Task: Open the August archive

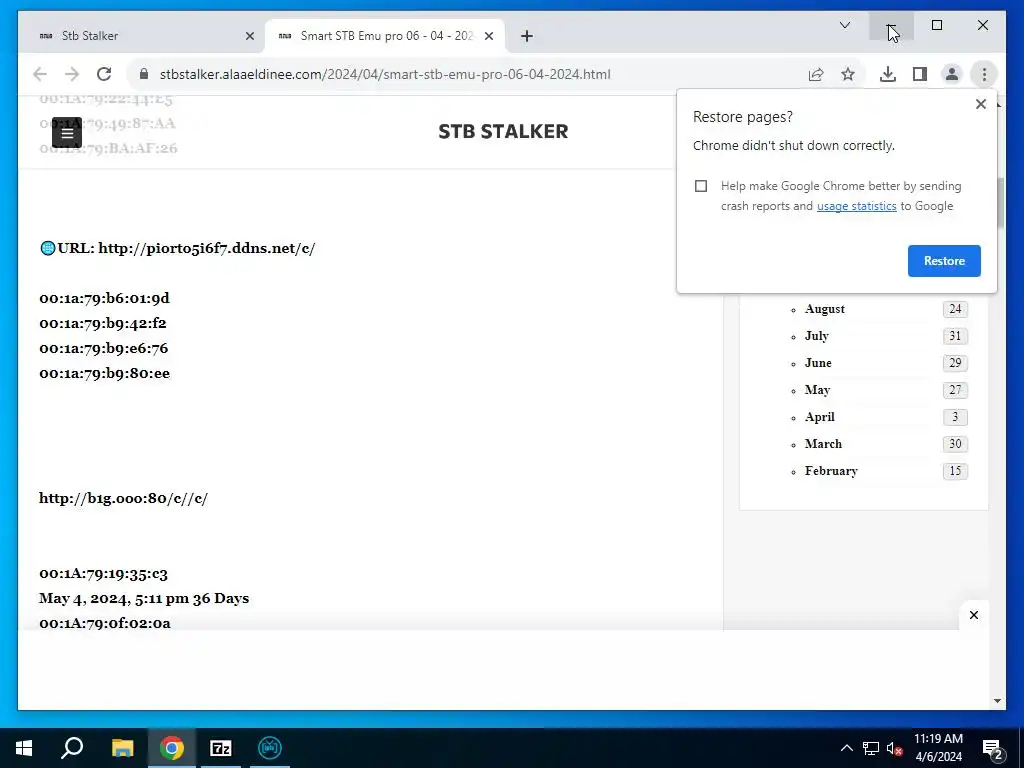Action: pos(824,309)
